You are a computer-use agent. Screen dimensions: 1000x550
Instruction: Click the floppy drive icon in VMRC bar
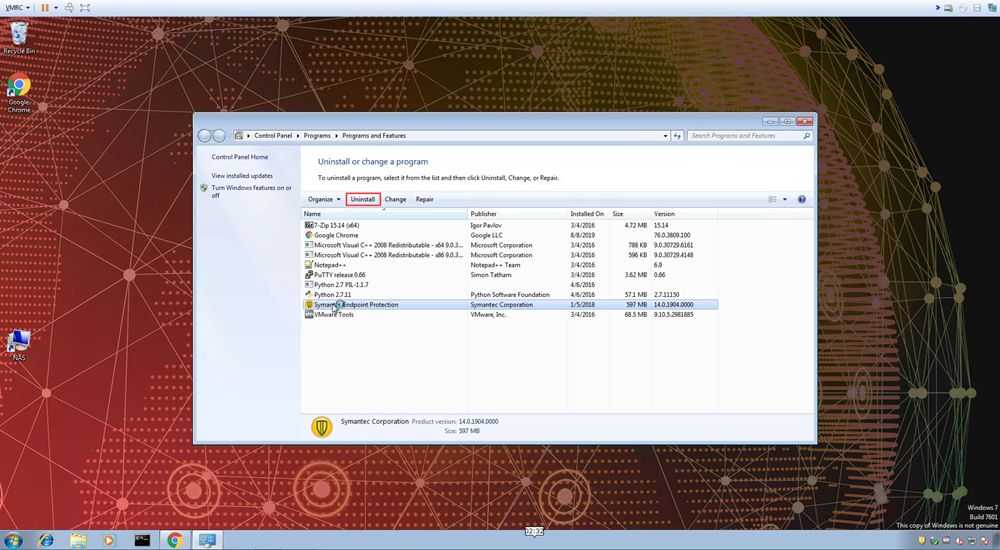click(977, 8)
